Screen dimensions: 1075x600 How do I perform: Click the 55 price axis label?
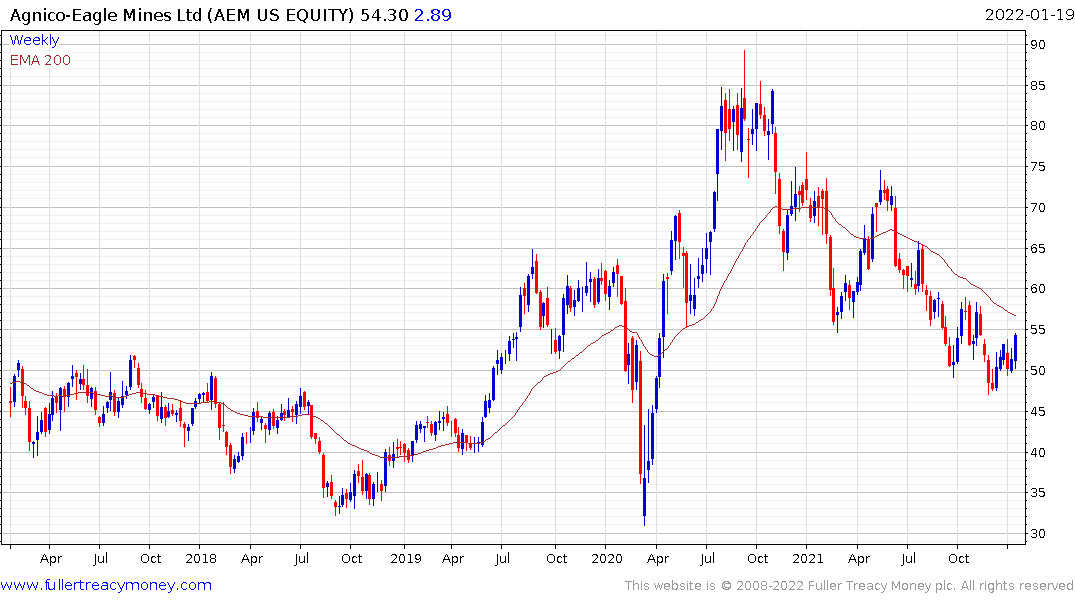click(x=1037, y=330)
